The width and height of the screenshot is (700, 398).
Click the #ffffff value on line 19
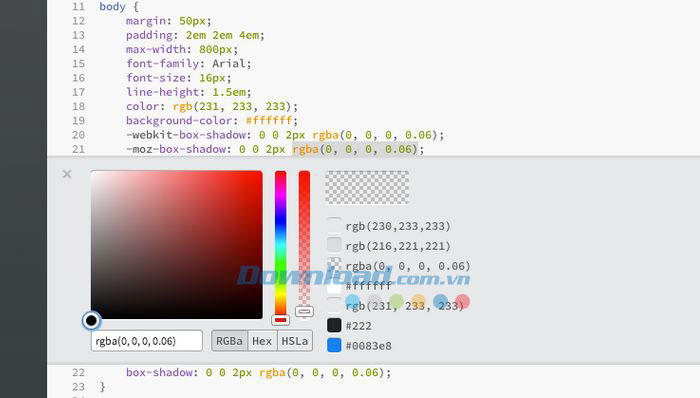[x=269, y=120]
